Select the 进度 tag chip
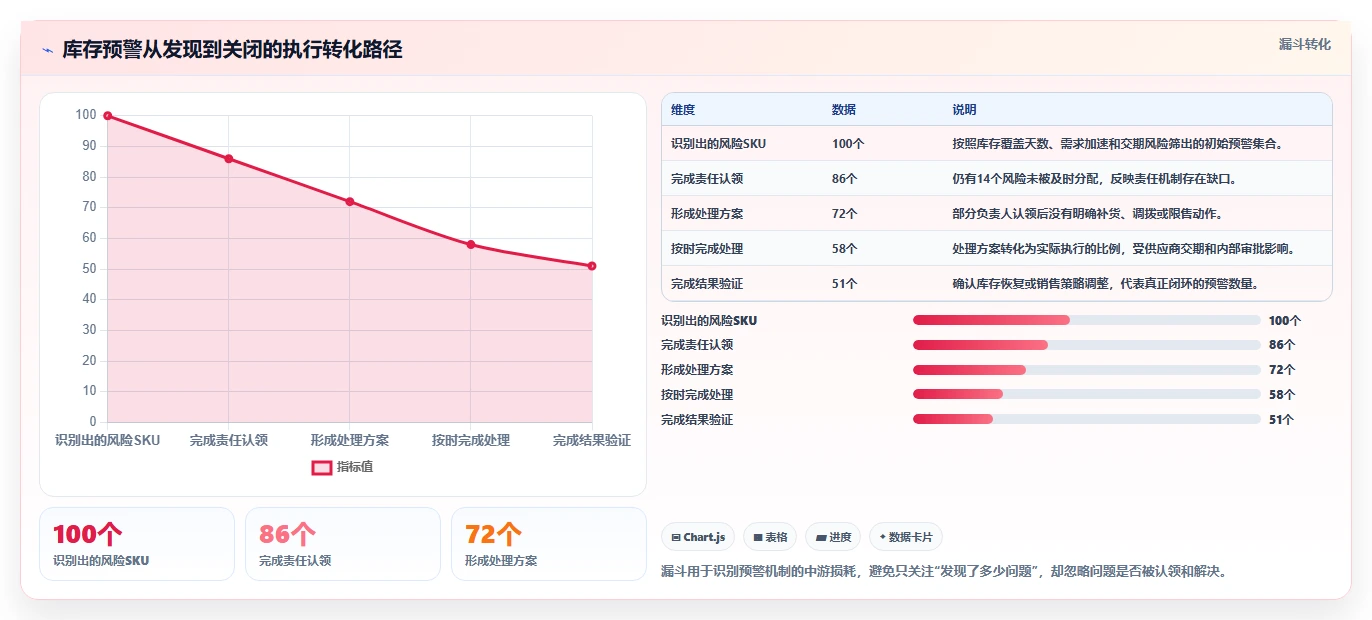 click(x=833, y=537)
